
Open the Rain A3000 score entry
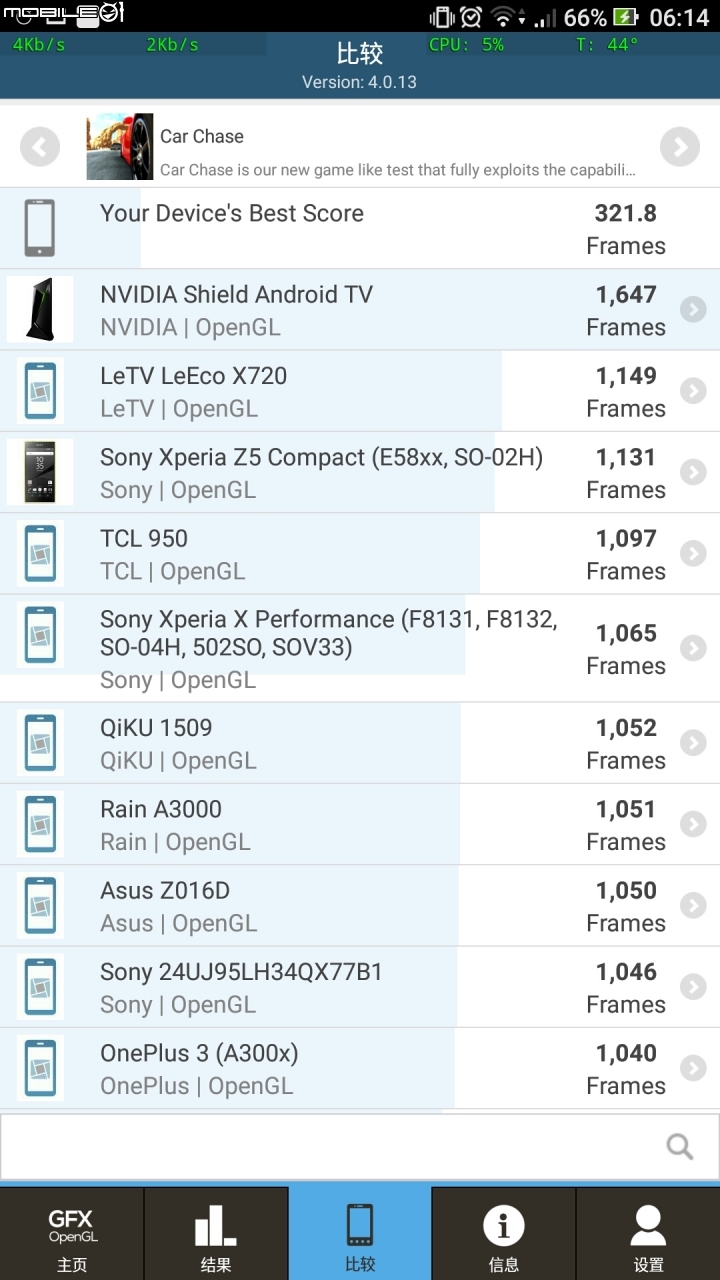pos(360,825)
